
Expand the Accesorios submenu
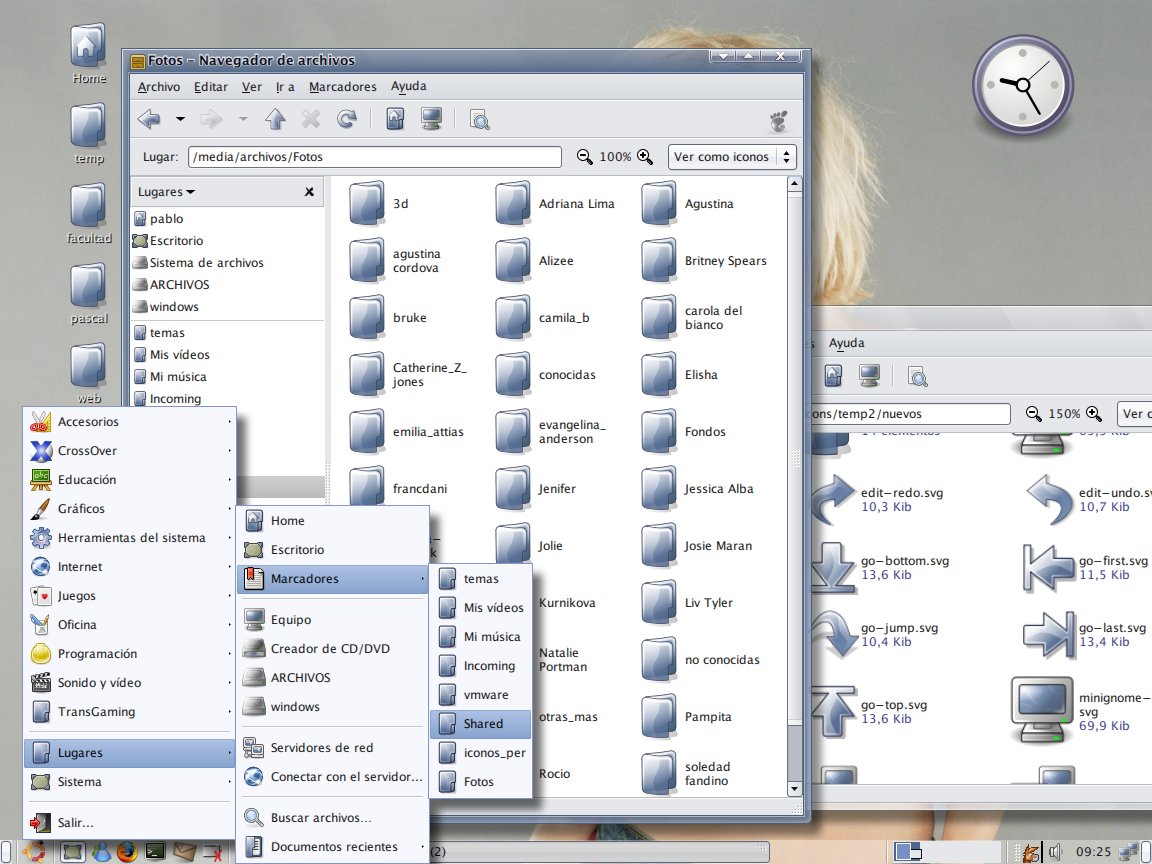pyautogui.click(x=130, y=422)
